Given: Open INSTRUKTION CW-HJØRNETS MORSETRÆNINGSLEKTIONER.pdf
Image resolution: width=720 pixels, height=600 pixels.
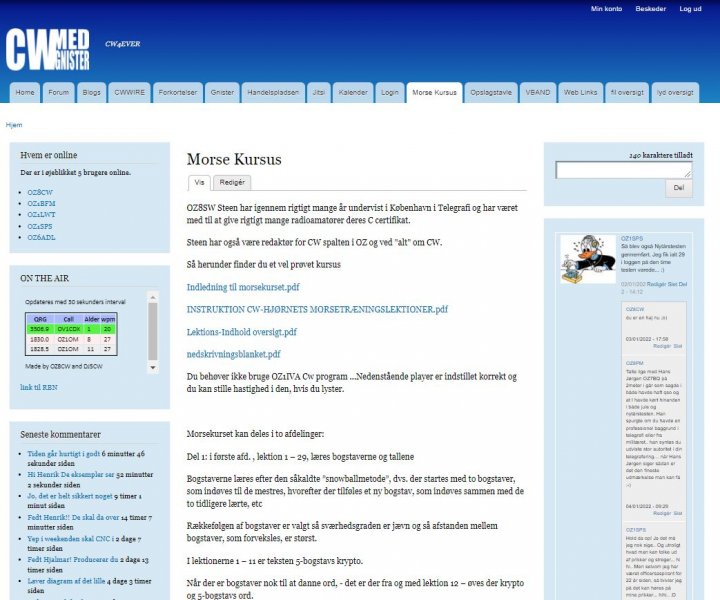Looking at the screenshot, I should pyautogui.click(x=317, y=309).
